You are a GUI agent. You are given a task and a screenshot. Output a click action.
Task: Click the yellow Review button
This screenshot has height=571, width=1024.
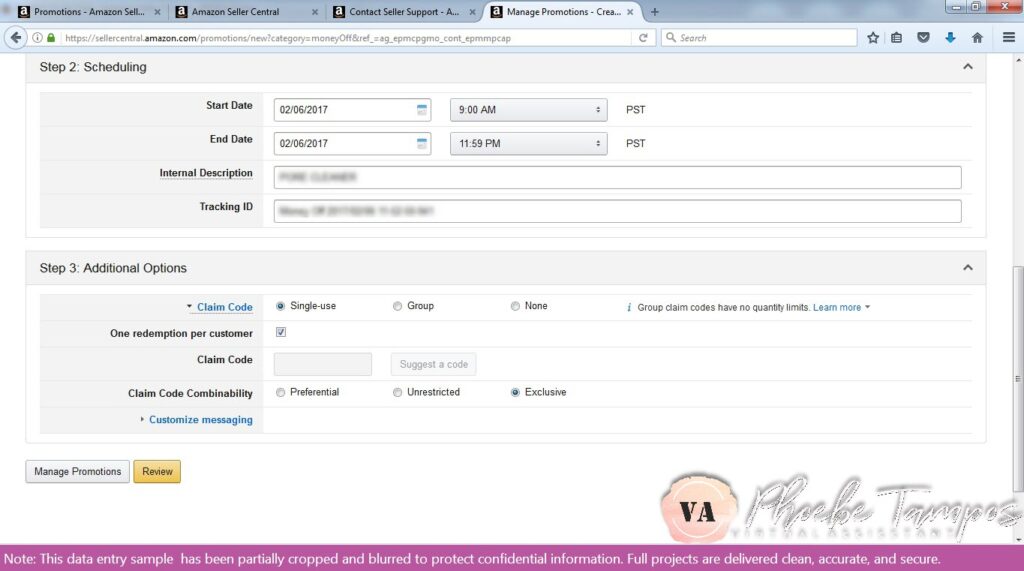pos(157,472)
